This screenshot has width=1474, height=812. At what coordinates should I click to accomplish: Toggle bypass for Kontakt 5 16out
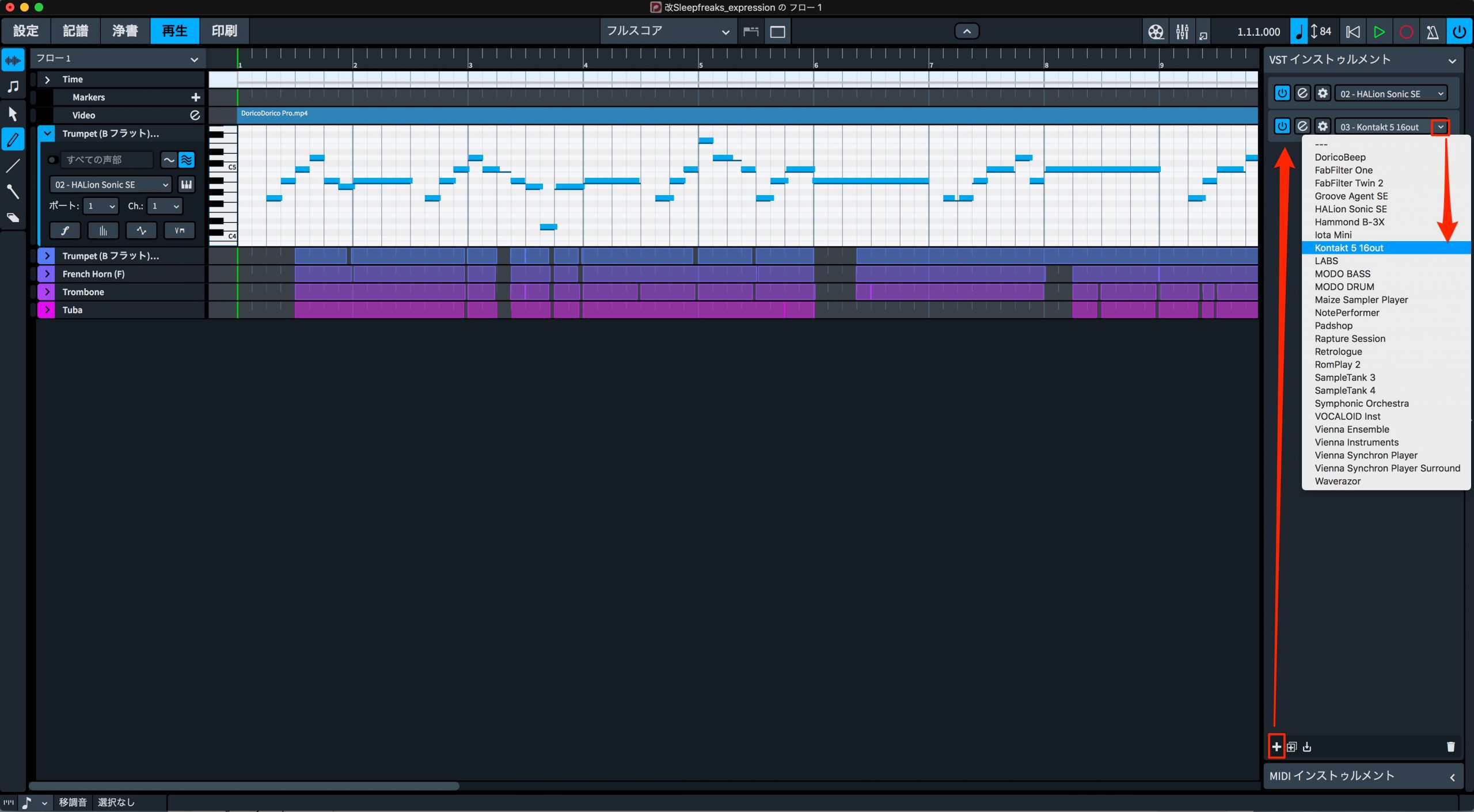pyautogui.click(x=1302, y=127)
